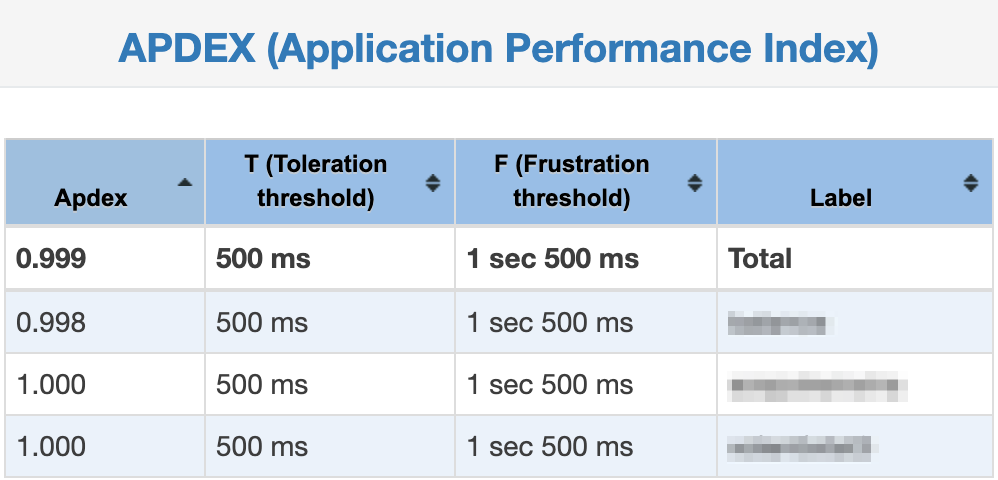Open the APDEX (Application Performance Index) title link
The height and width of the screenshot is (480, 998).
(498, 48)
